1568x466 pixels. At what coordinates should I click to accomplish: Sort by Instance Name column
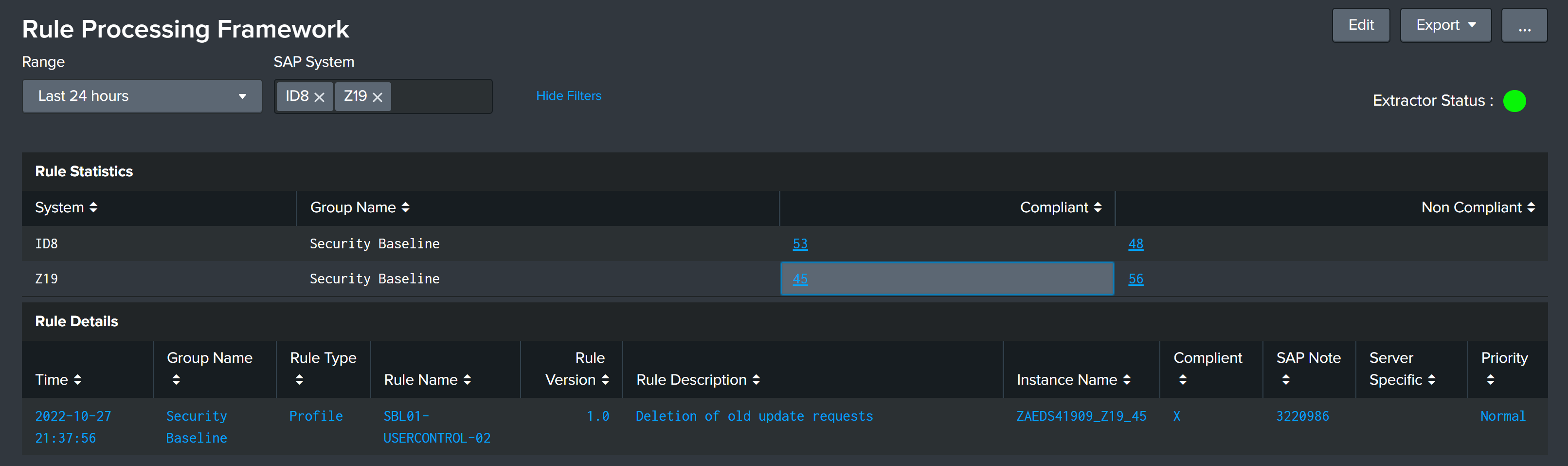(1073, 379)
